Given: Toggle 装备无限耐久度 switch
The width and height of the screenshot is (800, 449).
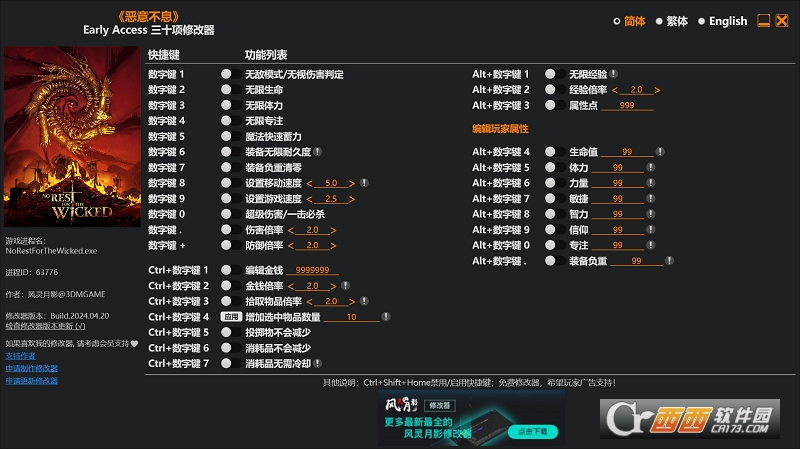Looking at the screenshot, I should pyautogui.click(x=231, y=152).
